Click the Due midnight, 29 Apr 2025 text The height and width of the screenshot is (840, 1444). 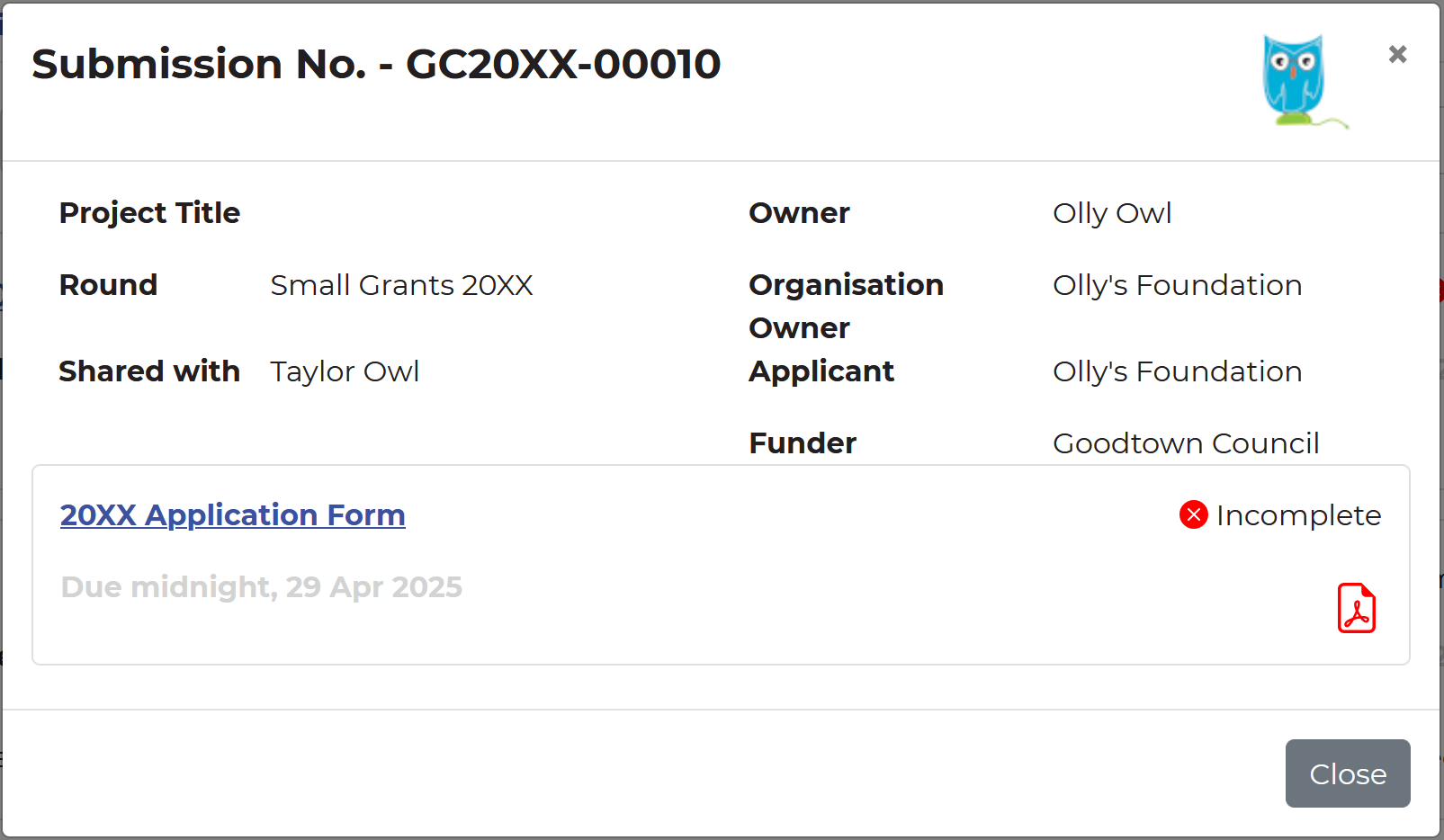[x=261, y=587]
